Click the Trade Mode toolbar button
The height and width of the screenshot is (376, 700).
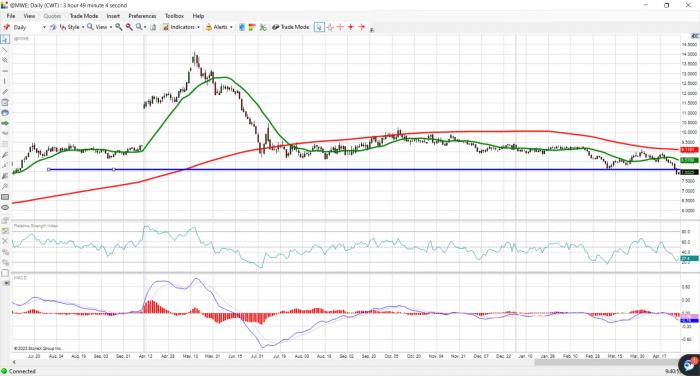[x=291, y=27]
